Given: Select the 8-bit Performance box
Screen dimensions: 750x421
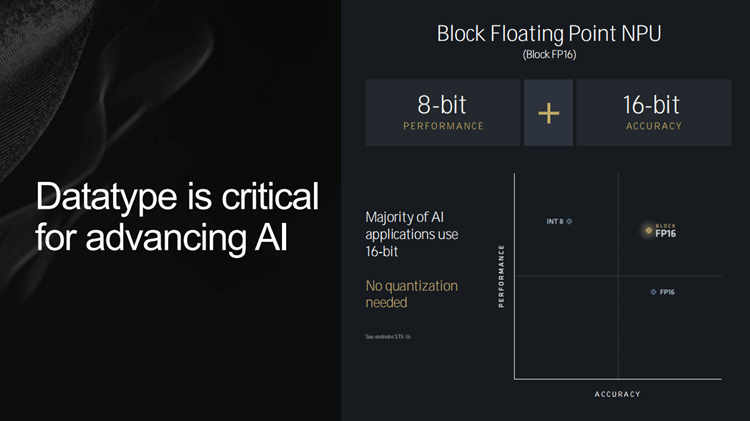Looking at the screenshot, I should (442, 113).
